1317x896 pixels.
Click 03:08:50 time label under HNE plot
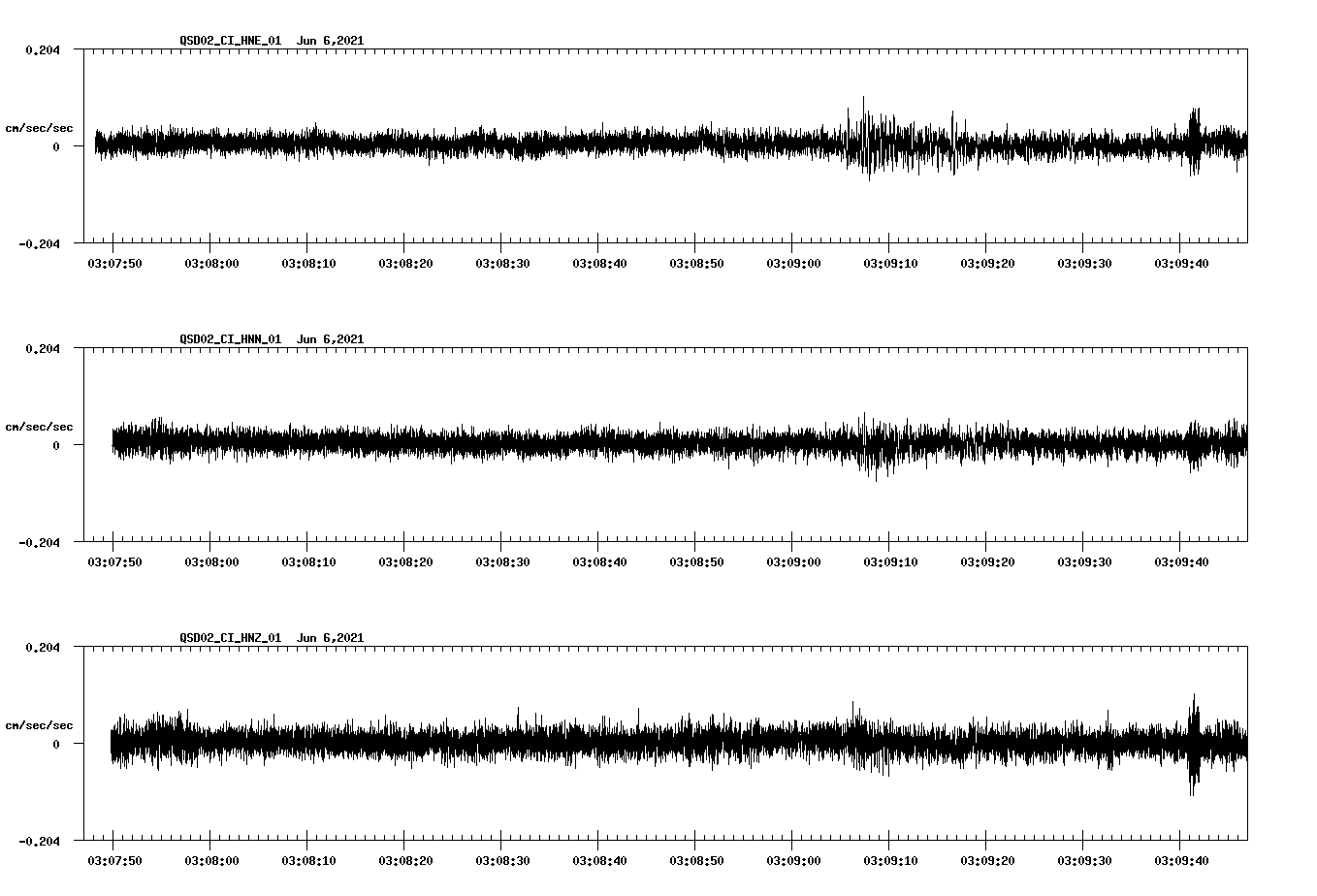696,263
